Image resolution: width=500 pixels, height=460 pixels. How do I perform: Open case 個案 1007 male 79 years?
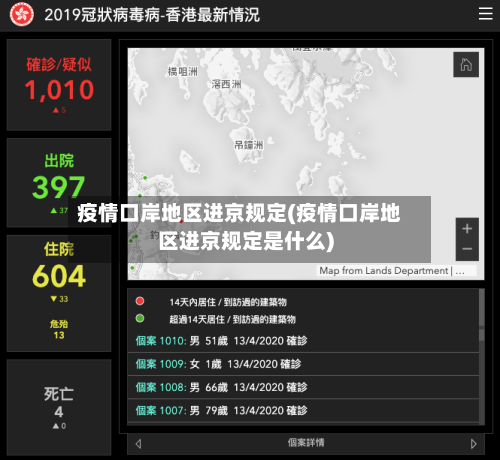pos(303,411)
